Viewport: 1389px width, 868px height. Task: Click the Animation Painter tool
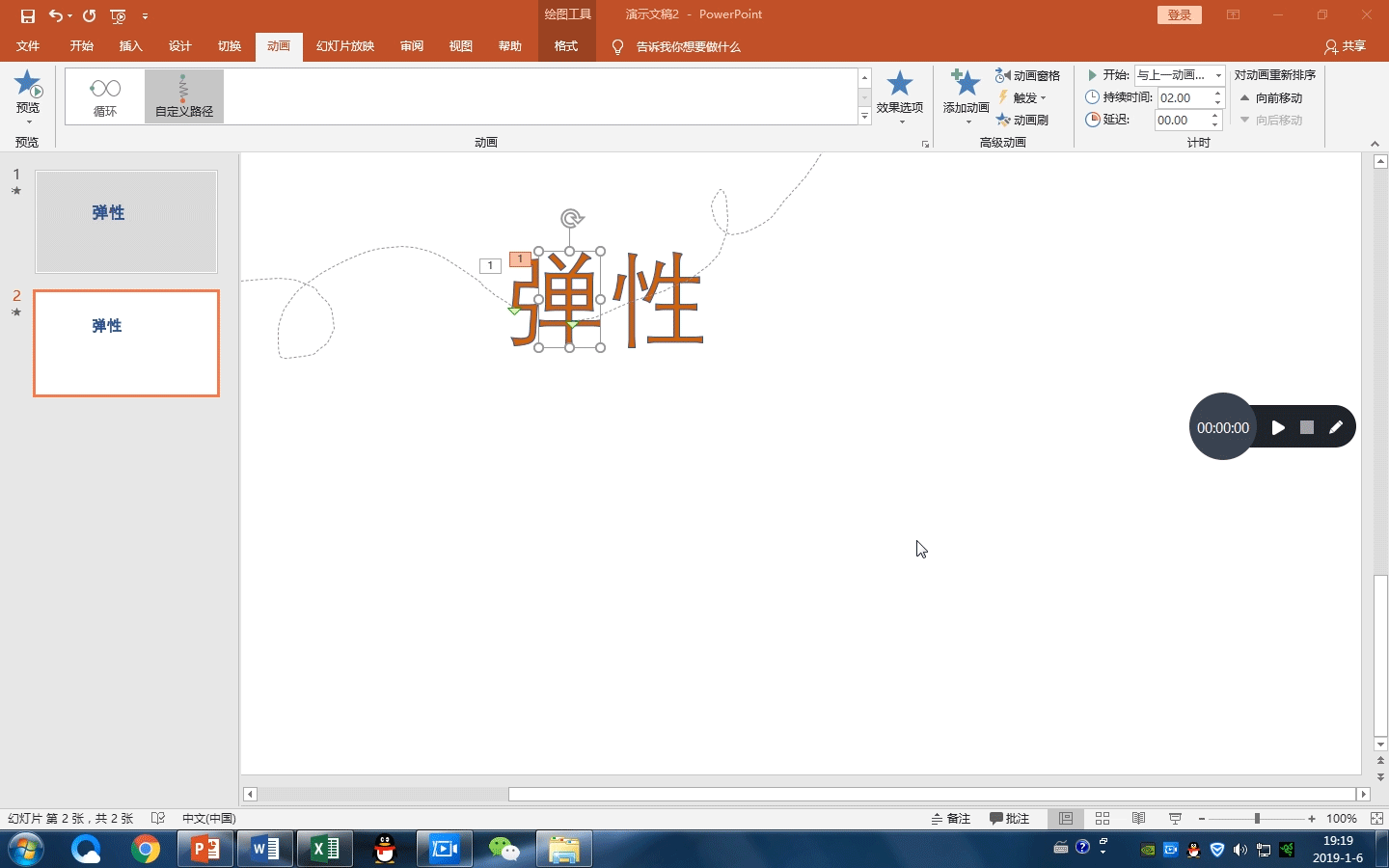1022,120
